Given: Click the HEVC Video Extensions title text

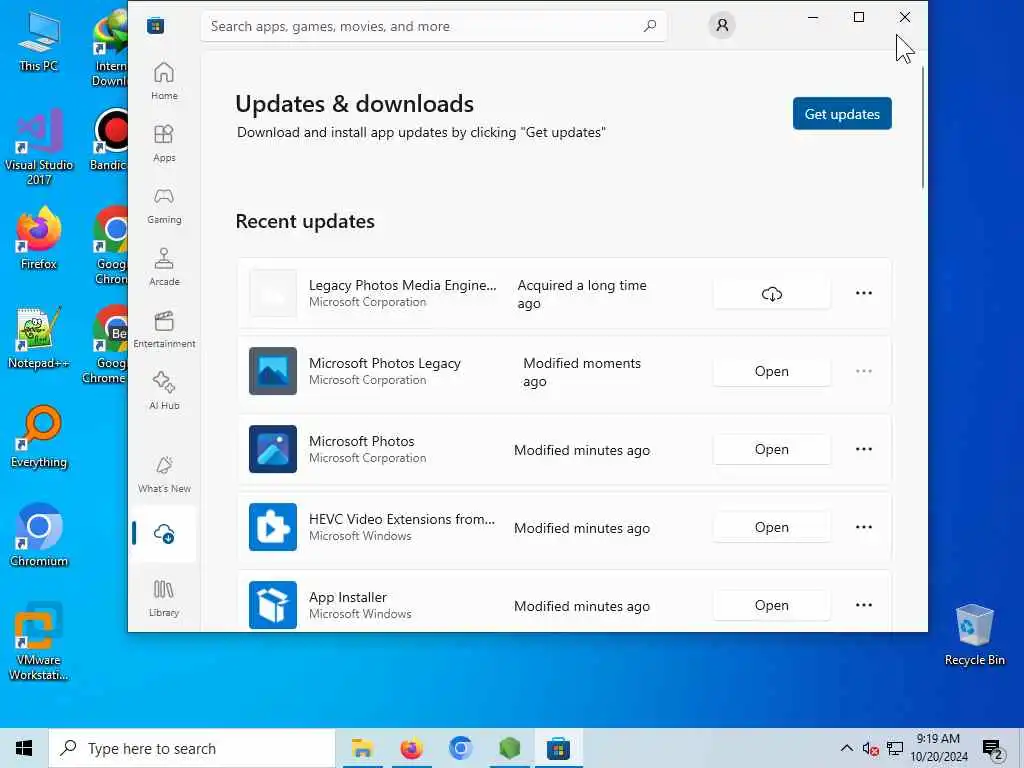Looking at the screenshot, I should [x=402, y=519].
